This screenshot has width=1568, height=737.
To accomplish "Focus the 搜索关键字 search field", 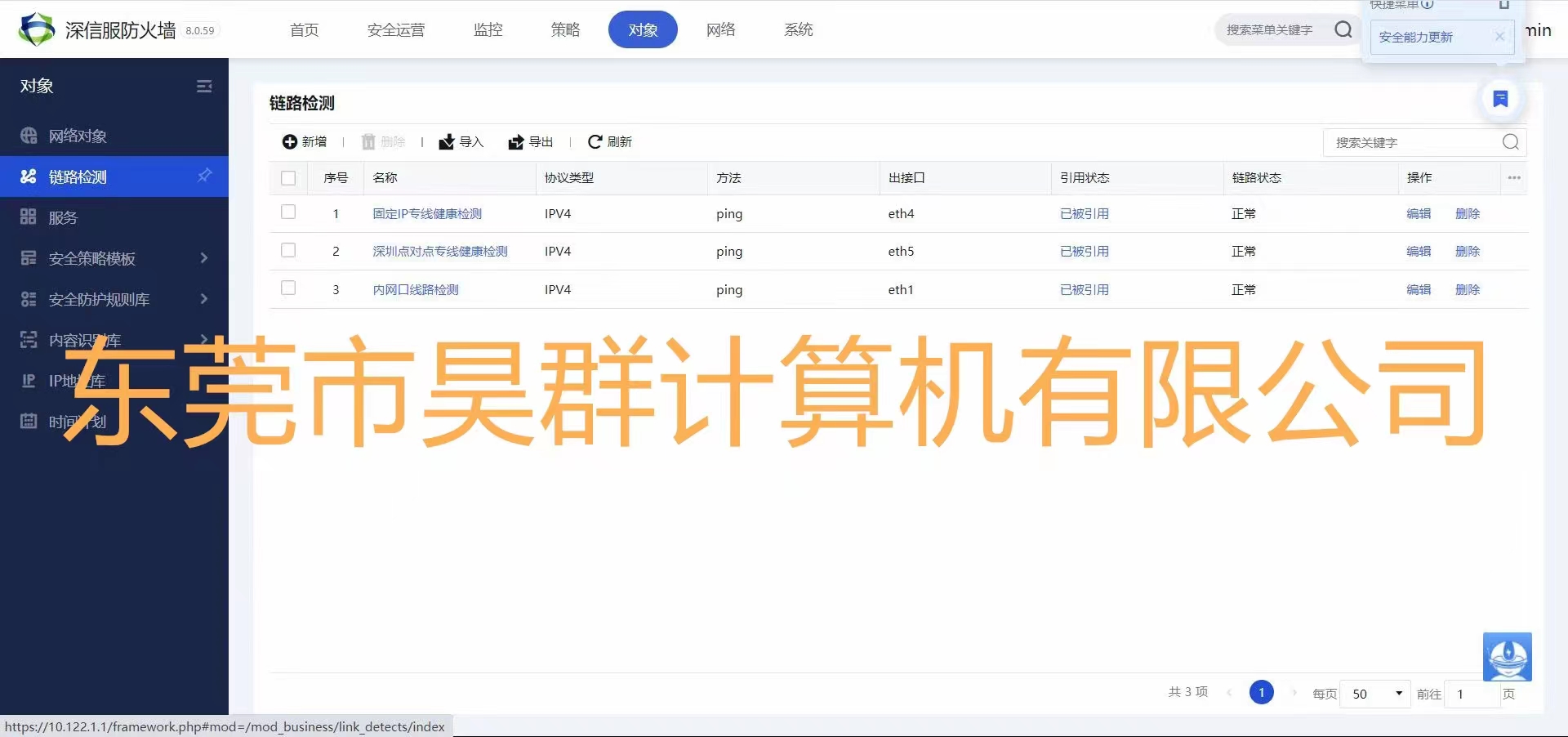I will pos(1413,143).
